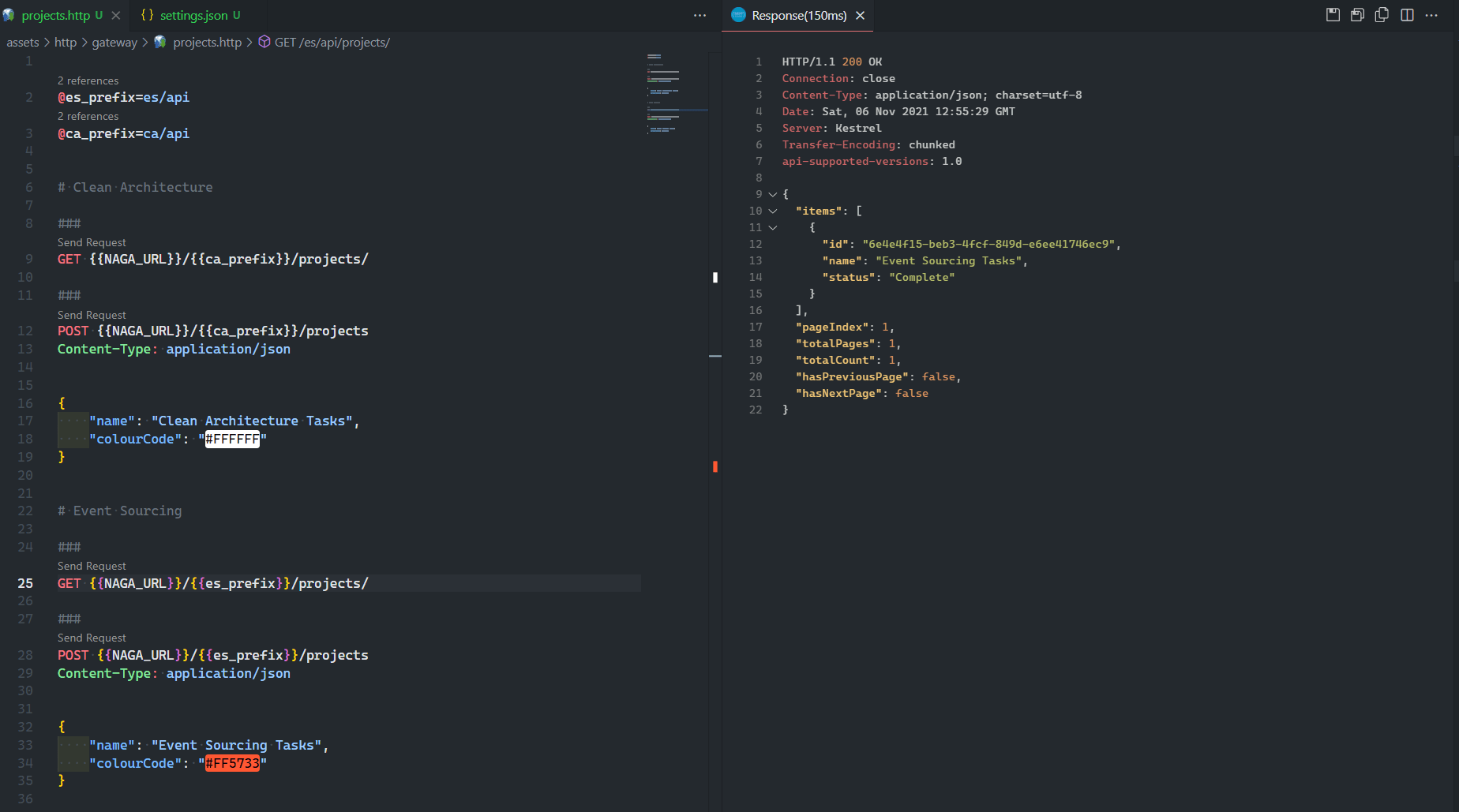1459x812 pixels.
Task: Collapse "items" array at line 10
Action: tap(773, 211)
